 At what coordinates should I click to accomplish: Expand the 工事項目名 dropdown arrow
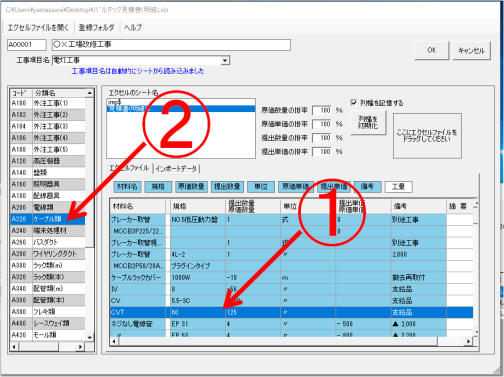tap(225, 60)
